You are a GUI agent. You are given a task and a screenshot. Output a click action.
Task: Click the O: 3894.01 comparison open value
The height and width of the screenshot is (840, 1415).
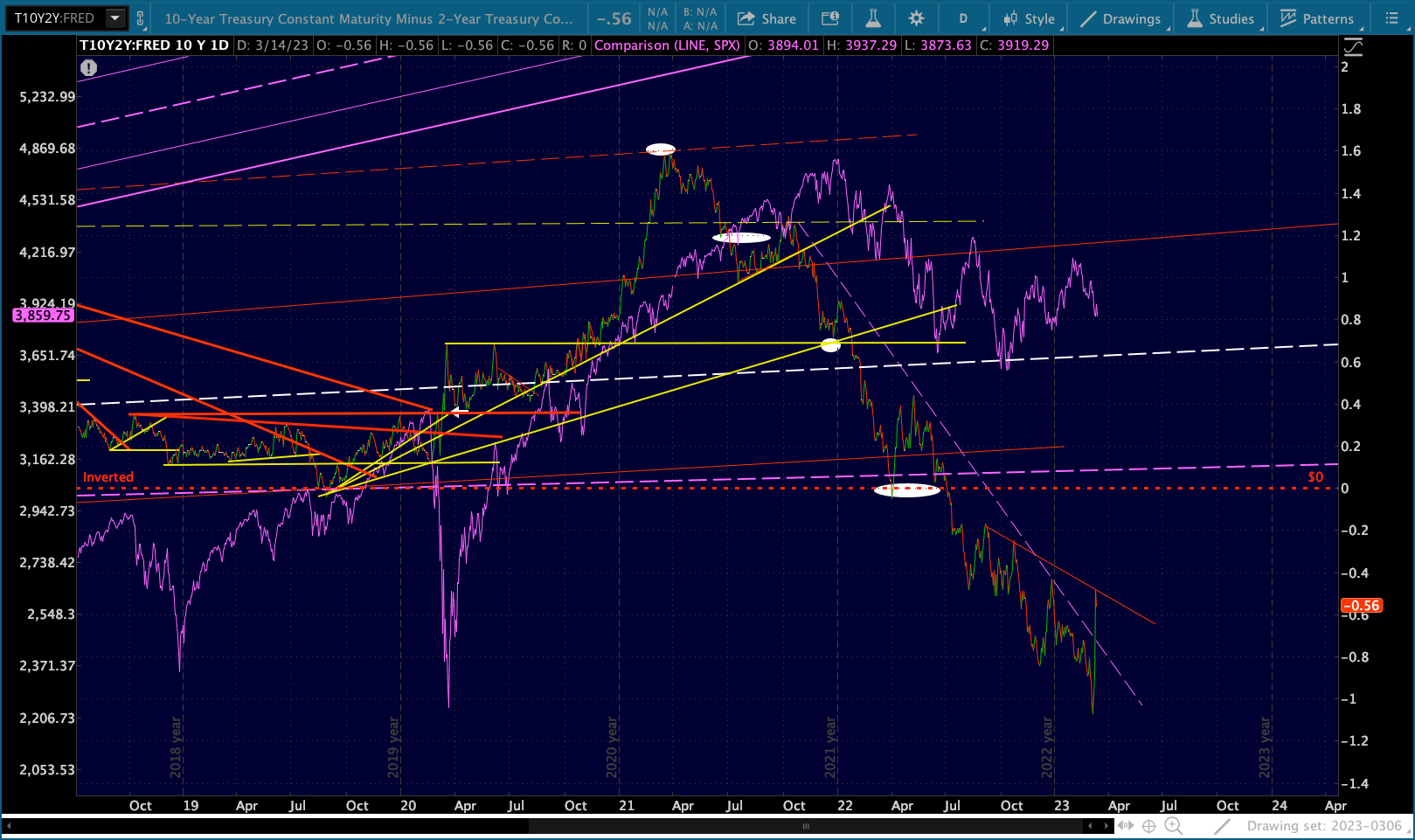[x=784, y=45]
